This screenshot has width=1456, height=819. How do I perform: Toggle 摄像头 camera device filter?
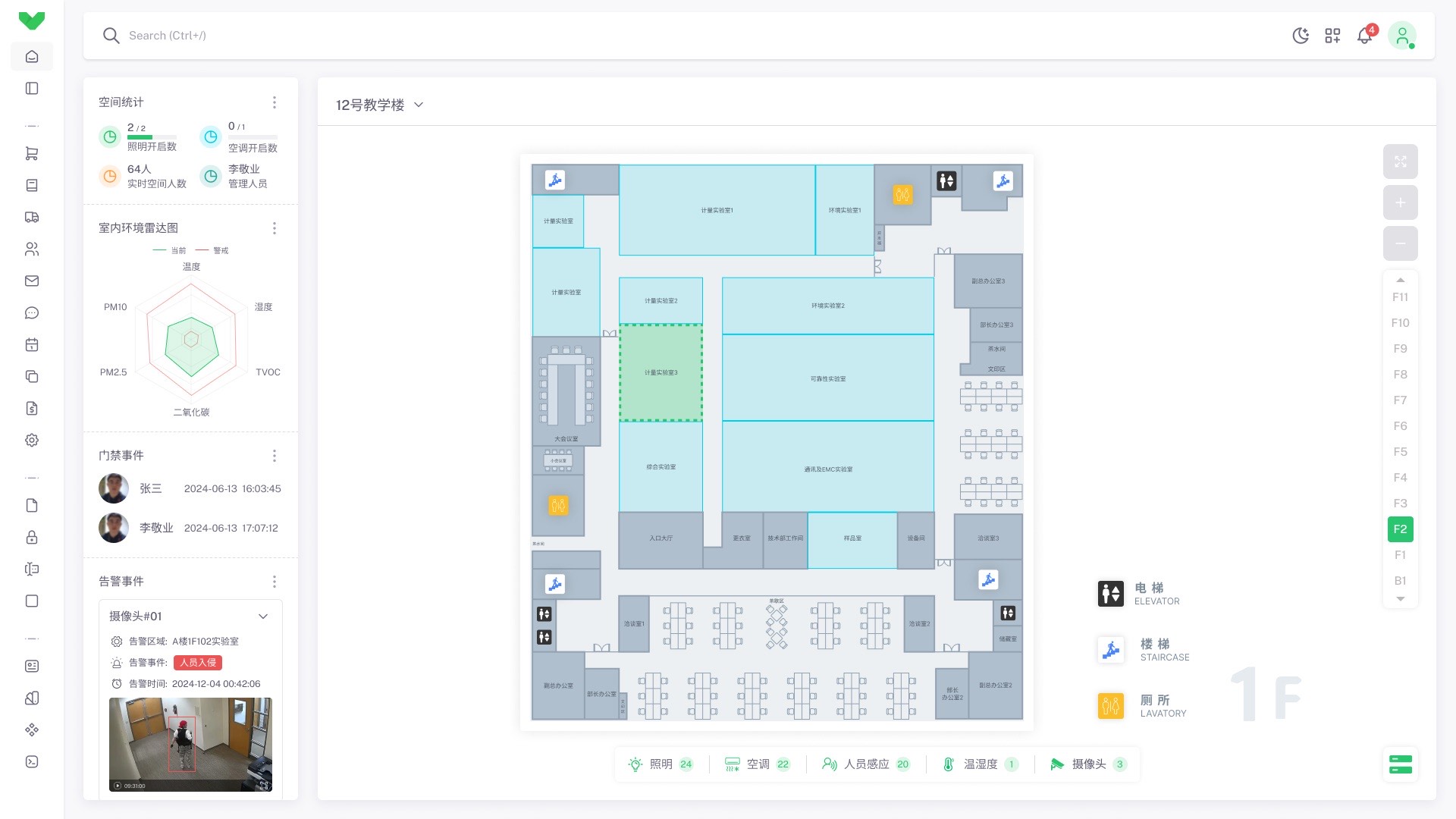(x=1087, y=764)
